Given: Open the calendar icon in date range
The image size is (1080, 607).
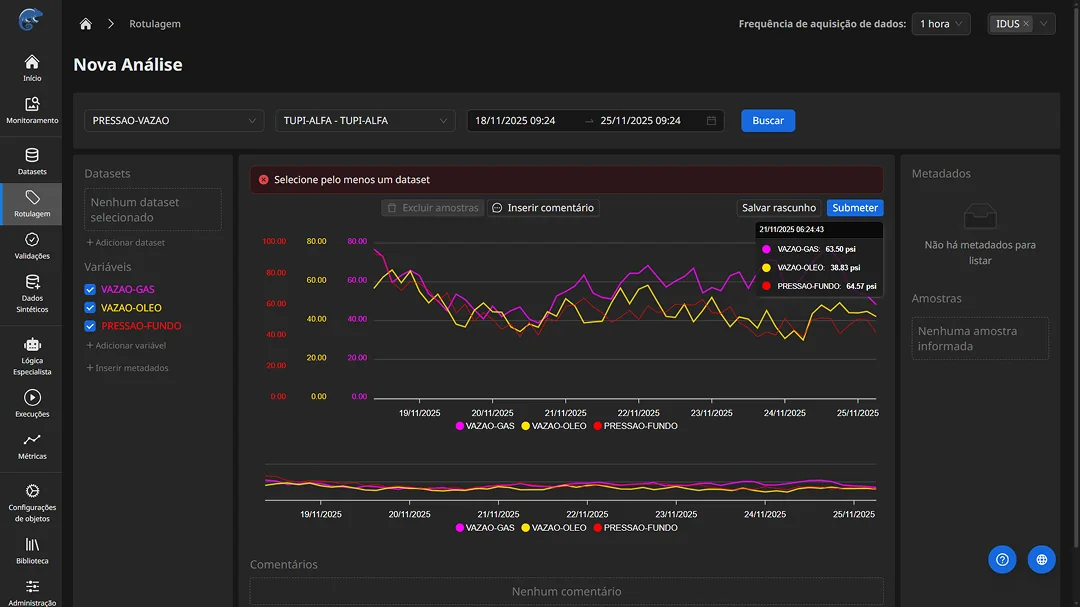Looking at the screenshot, I should [x=712, y=121].
